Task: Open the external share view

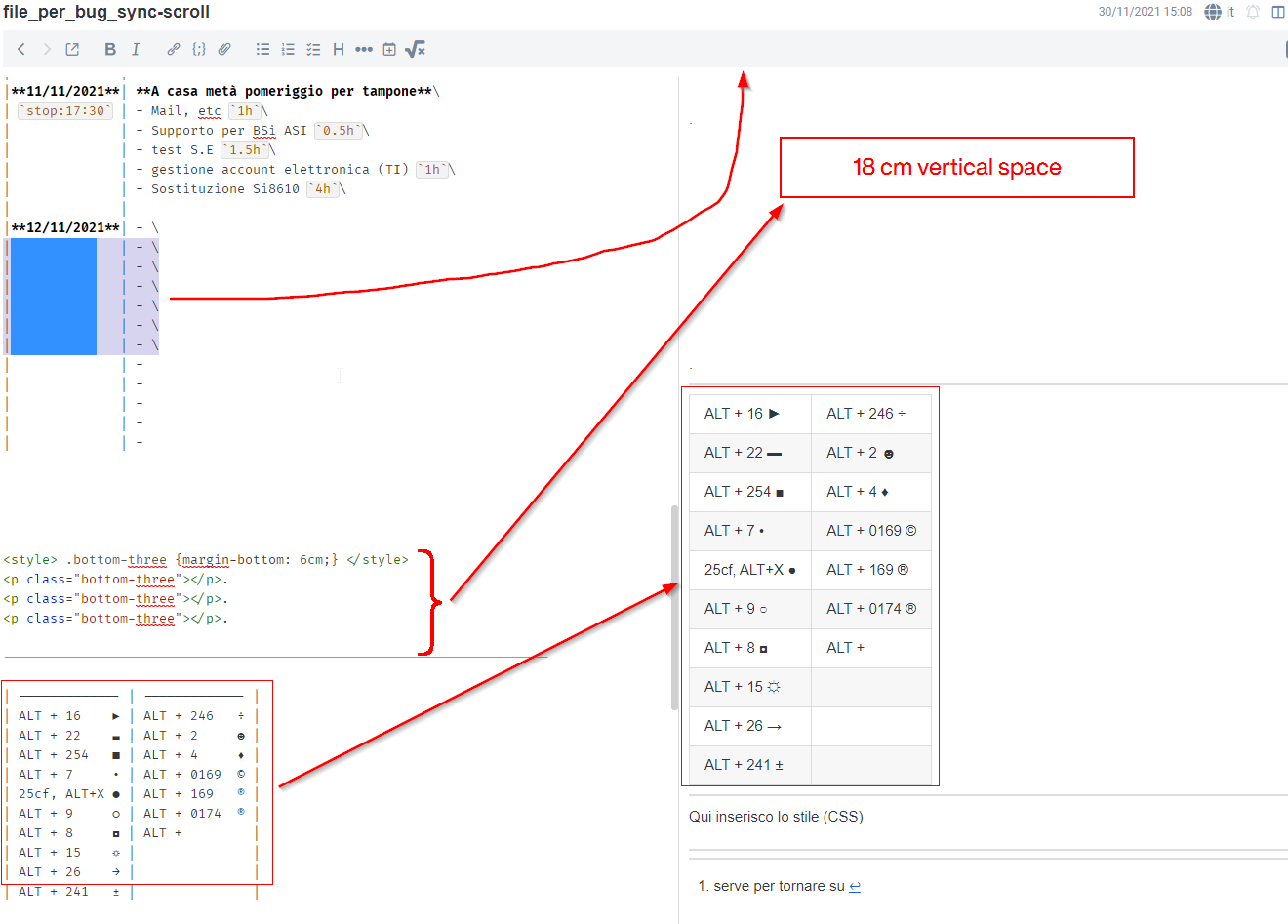Action: click(71, 48)
